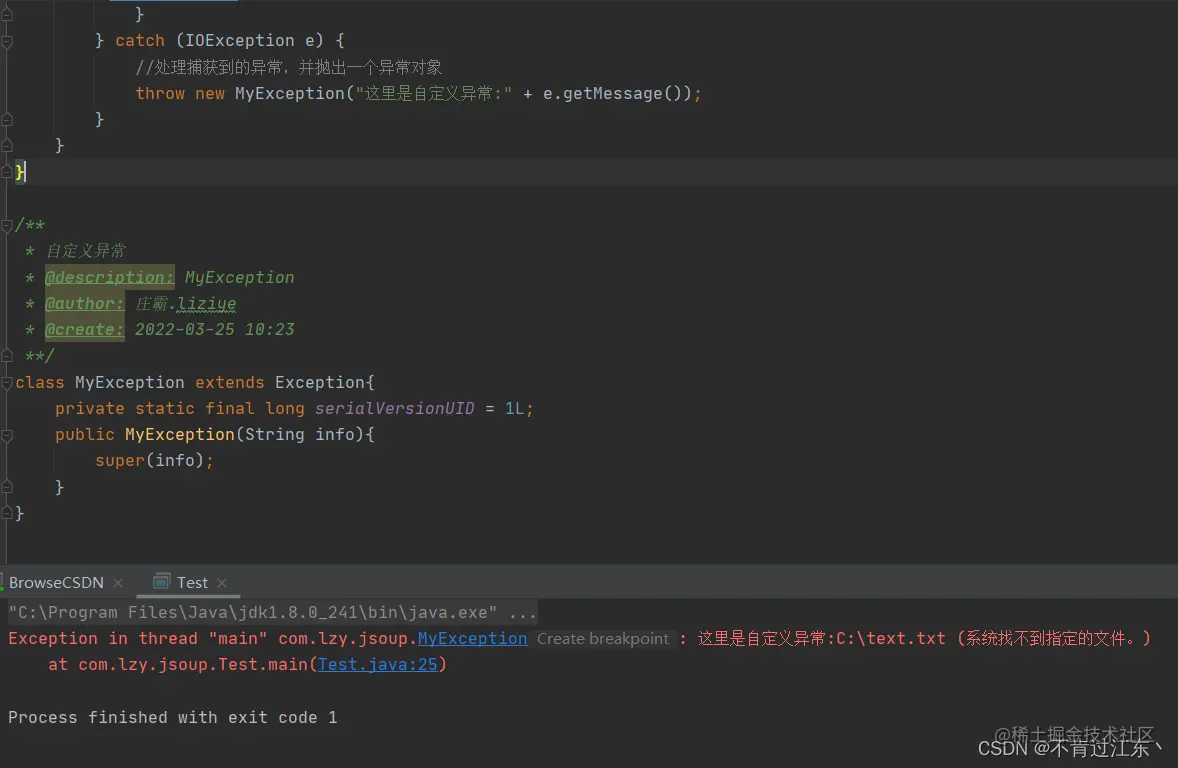Image resolution: width=1178 pixels, height=768 pixels.
Task: Click the com.lzy.jsoup.Test.main stack frame text
Action: point(193,664)
